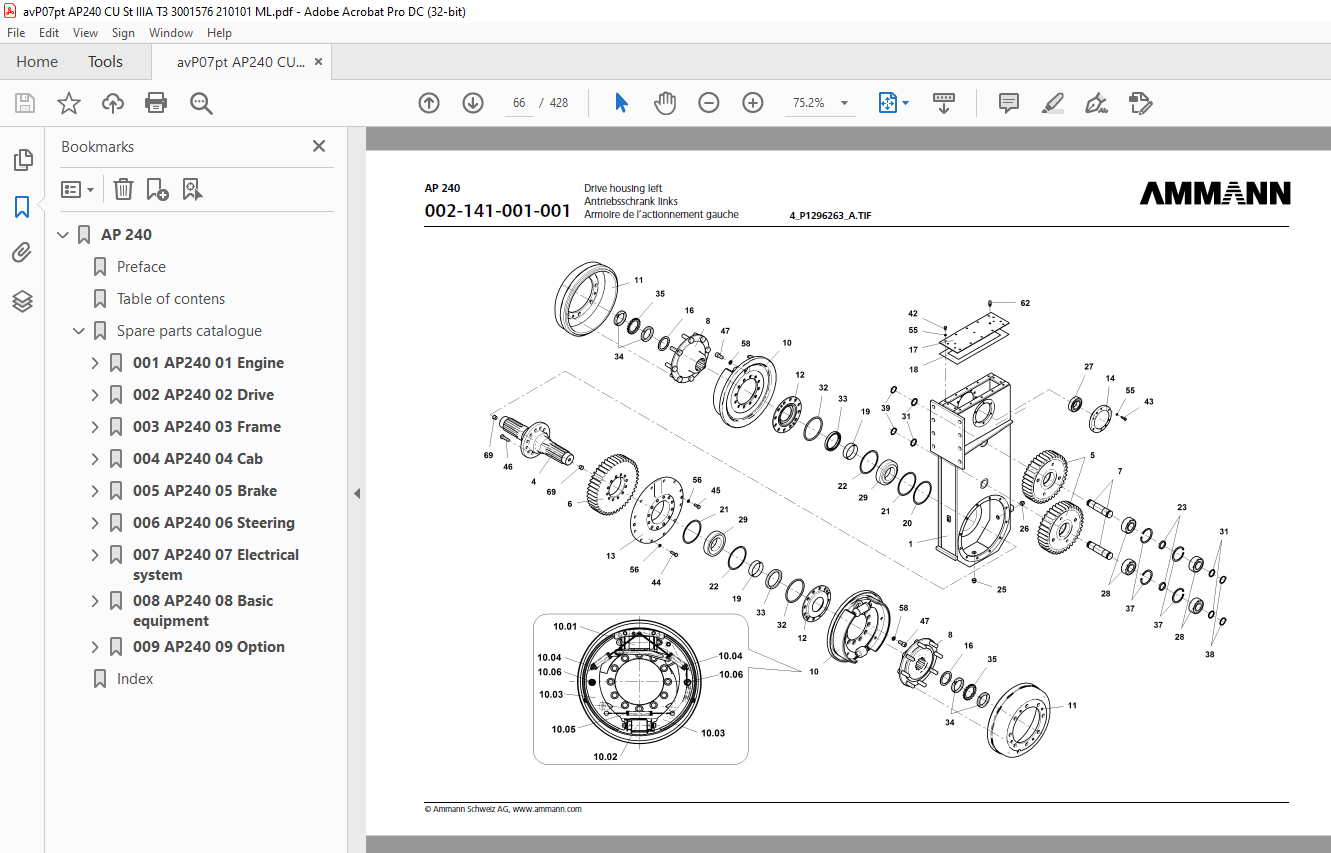Select the 002 AP240 02 Drive bookmark
Screen dimensions: 1331x853
[x=203, y=395]
